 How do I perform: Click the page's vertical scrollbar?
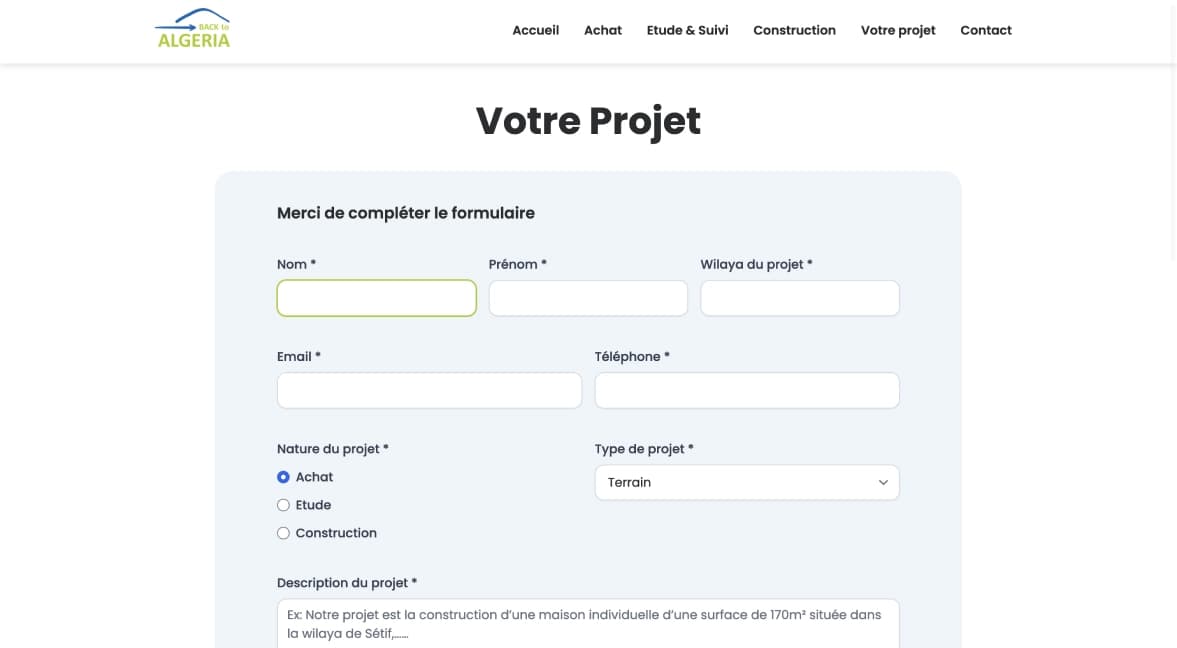tap(1172, 131)
